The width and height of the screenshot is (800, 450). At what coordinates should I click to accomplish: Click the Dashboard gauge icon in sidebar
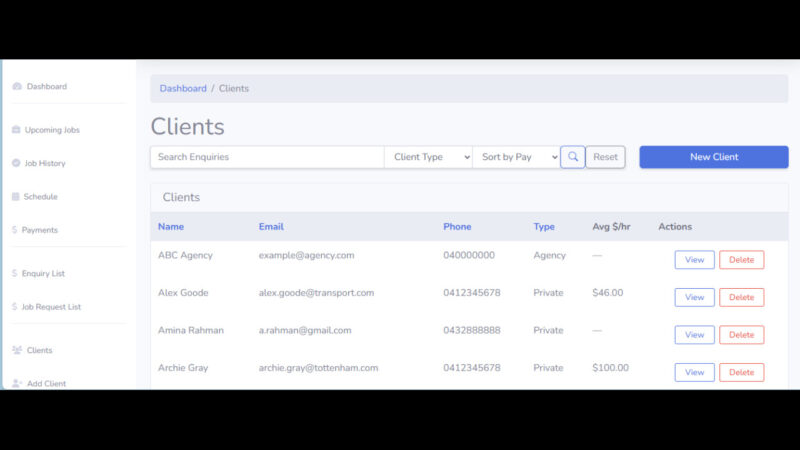(x=17, y=87)
